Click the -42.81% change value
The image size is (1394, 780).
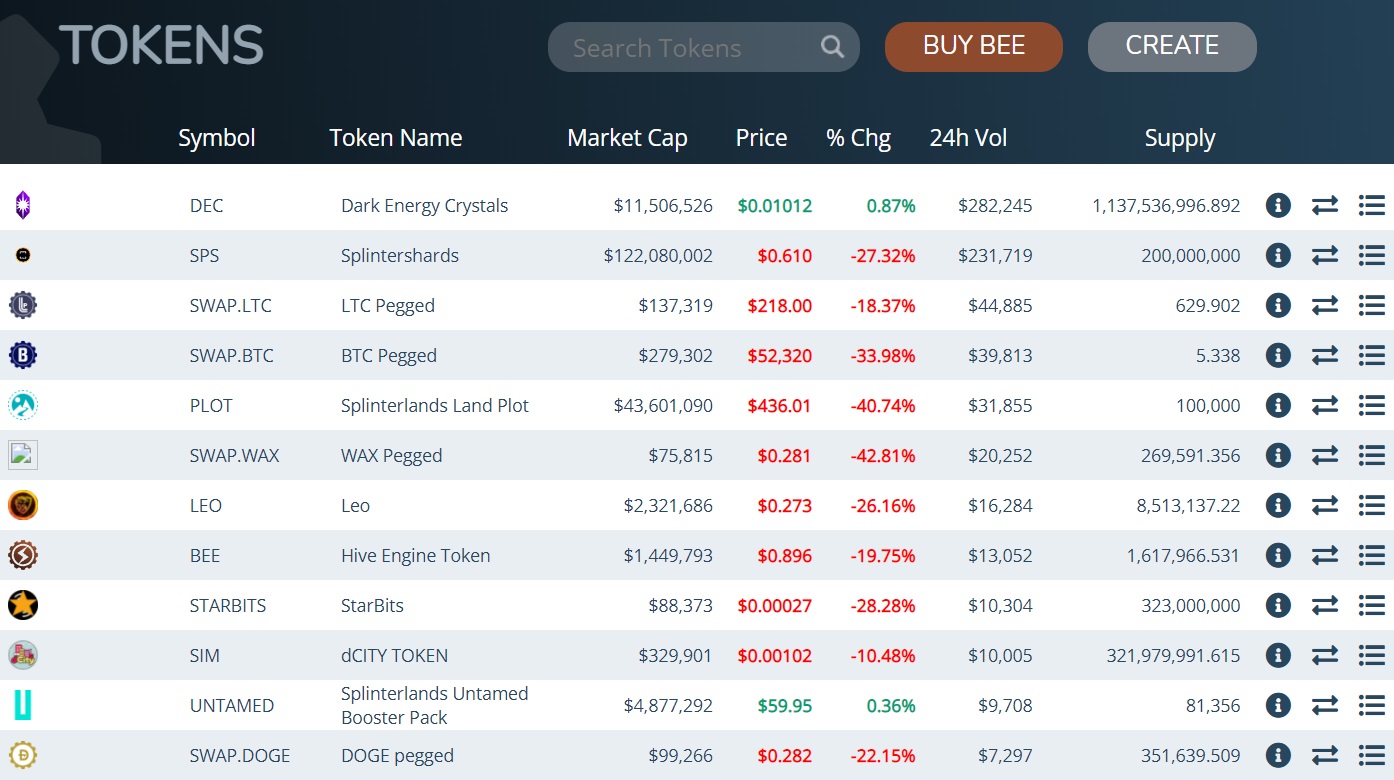(x=883, y=456)
